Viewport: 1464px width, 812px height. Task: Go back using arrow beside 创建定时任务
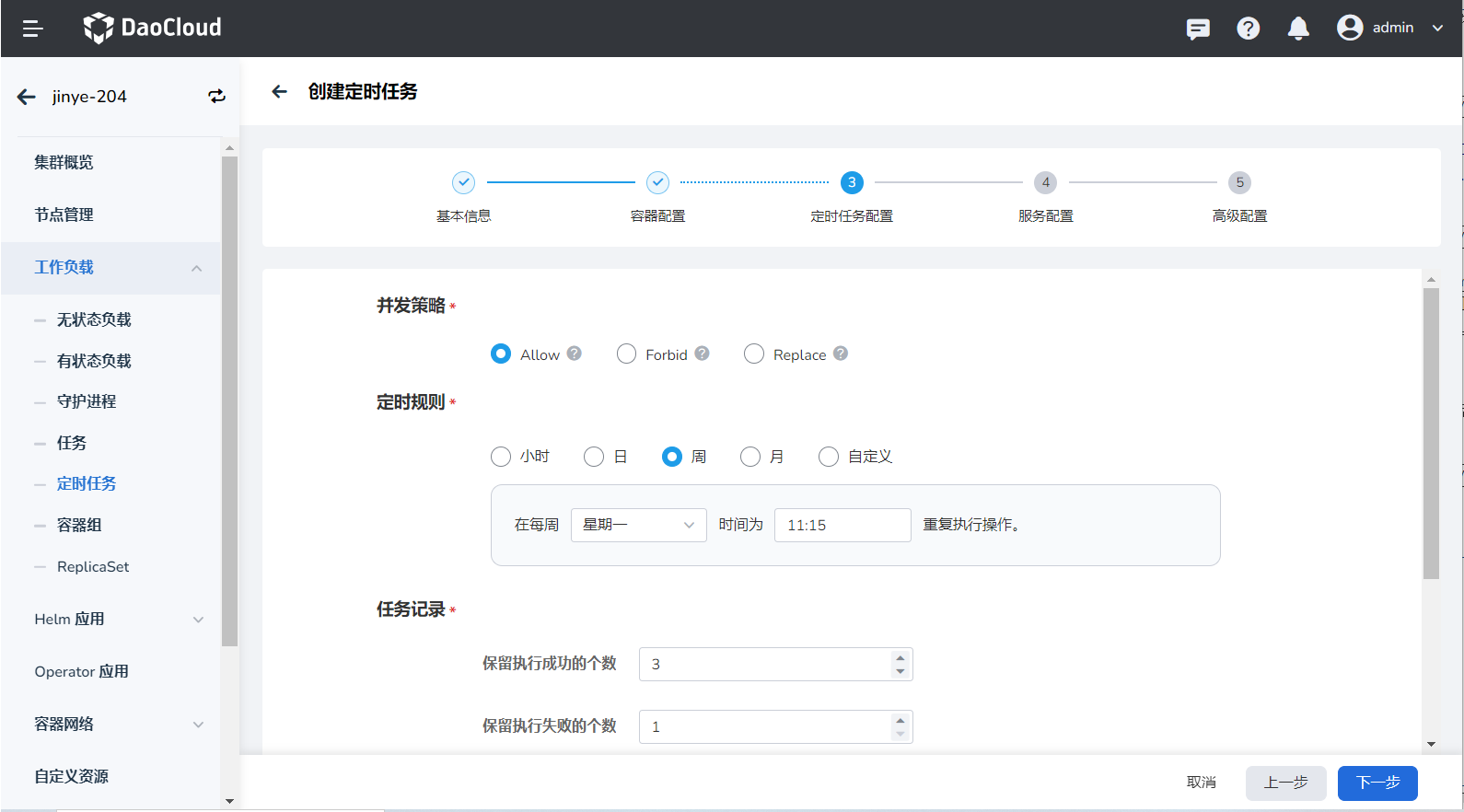point(280,91)
